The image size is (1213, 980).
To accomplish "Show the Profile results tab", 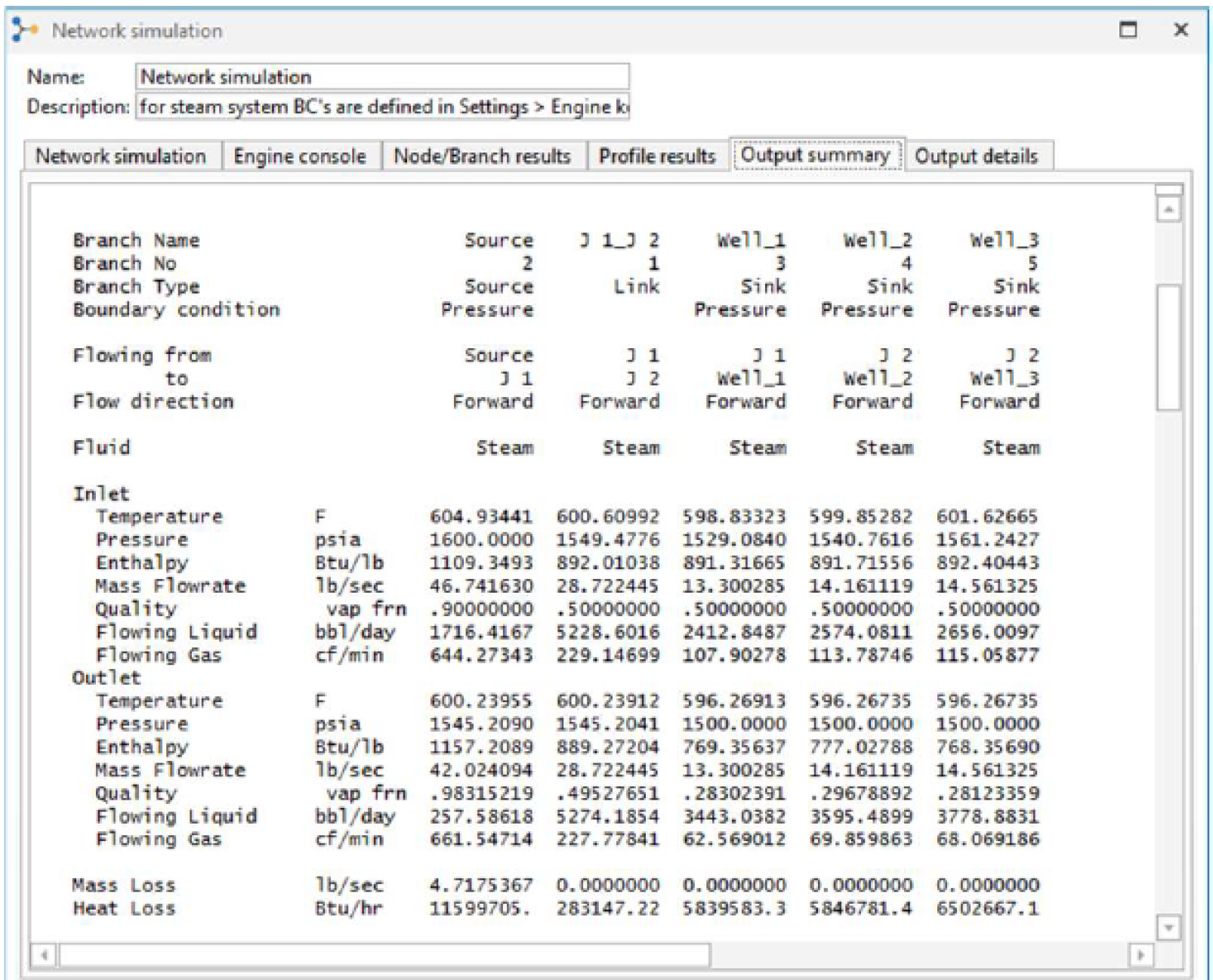I will [656, 156].
